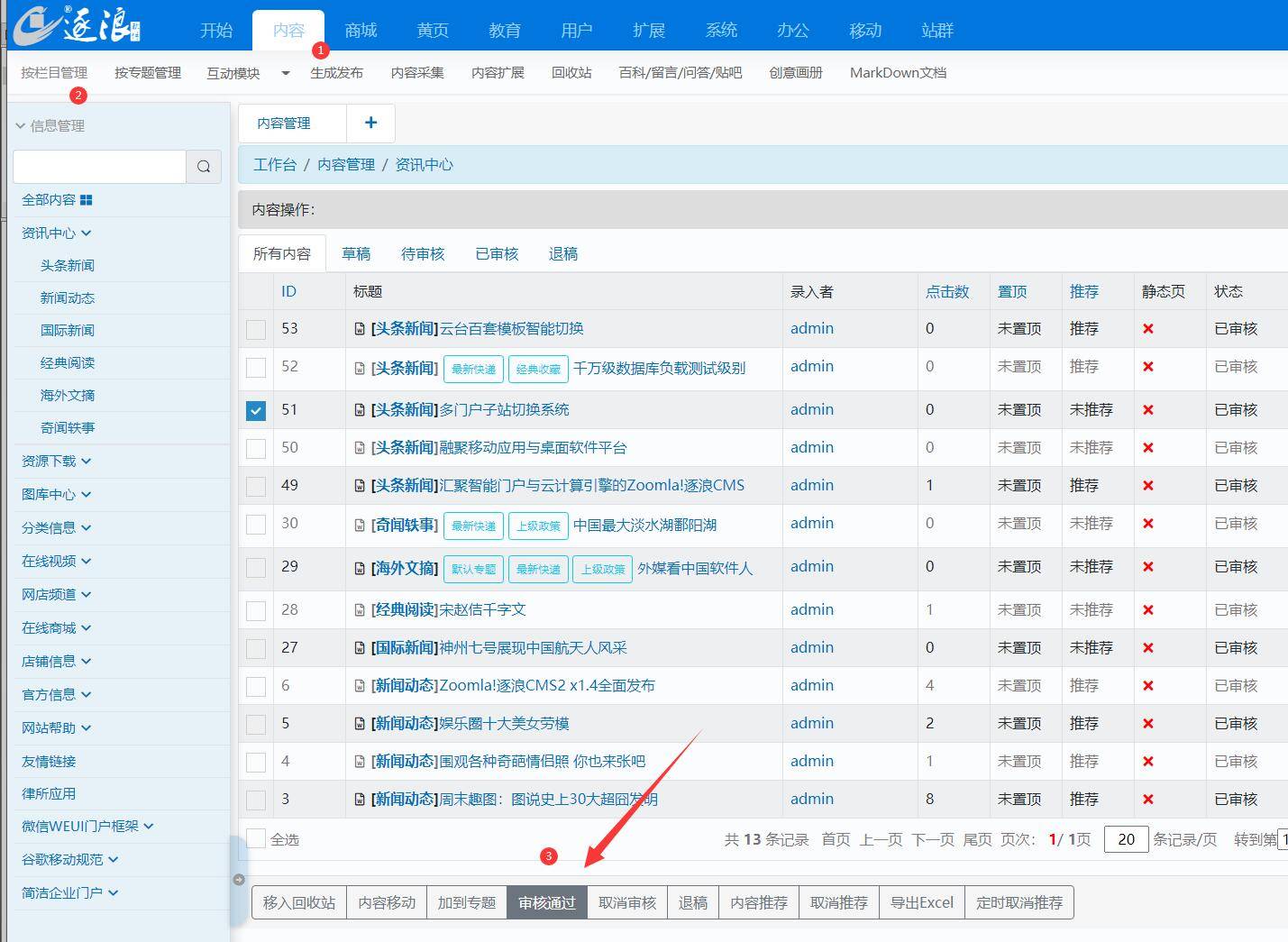Screen dimensions: 1288x942
Task: Click the records-per-page input showing 20
Action: click(1126, 839)
